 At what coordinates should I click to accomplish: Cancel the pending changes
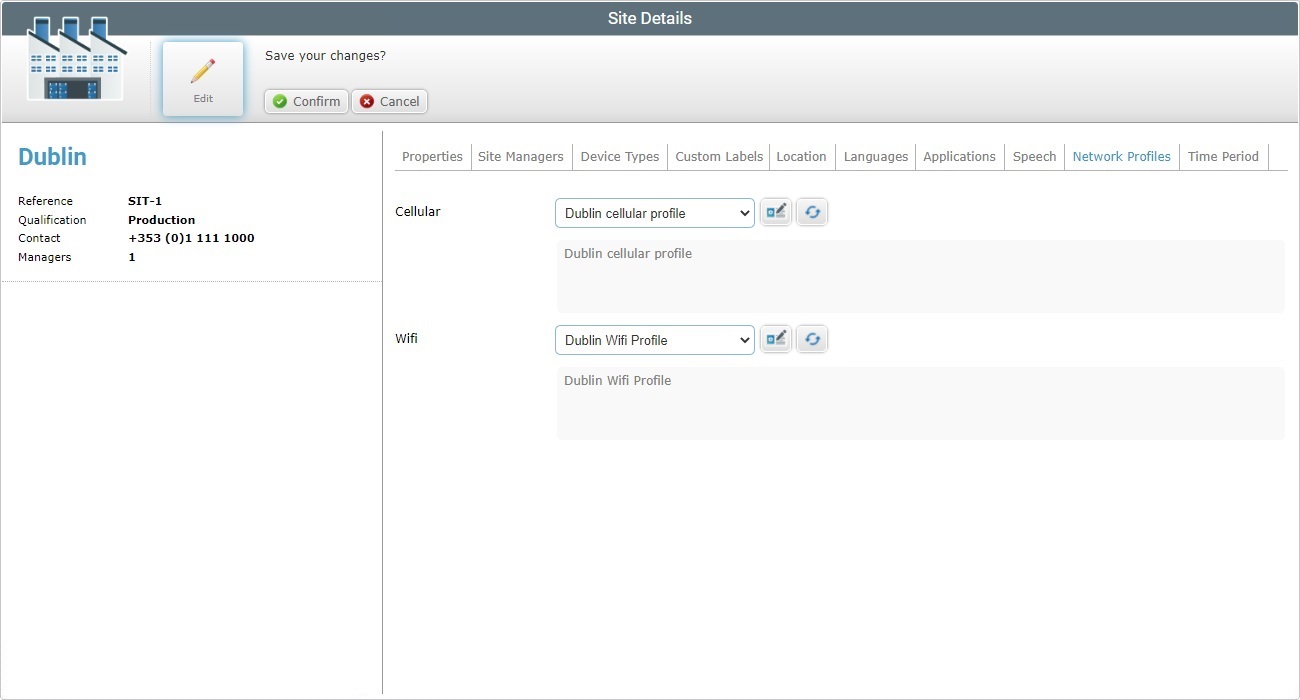(x=389, y=101)
